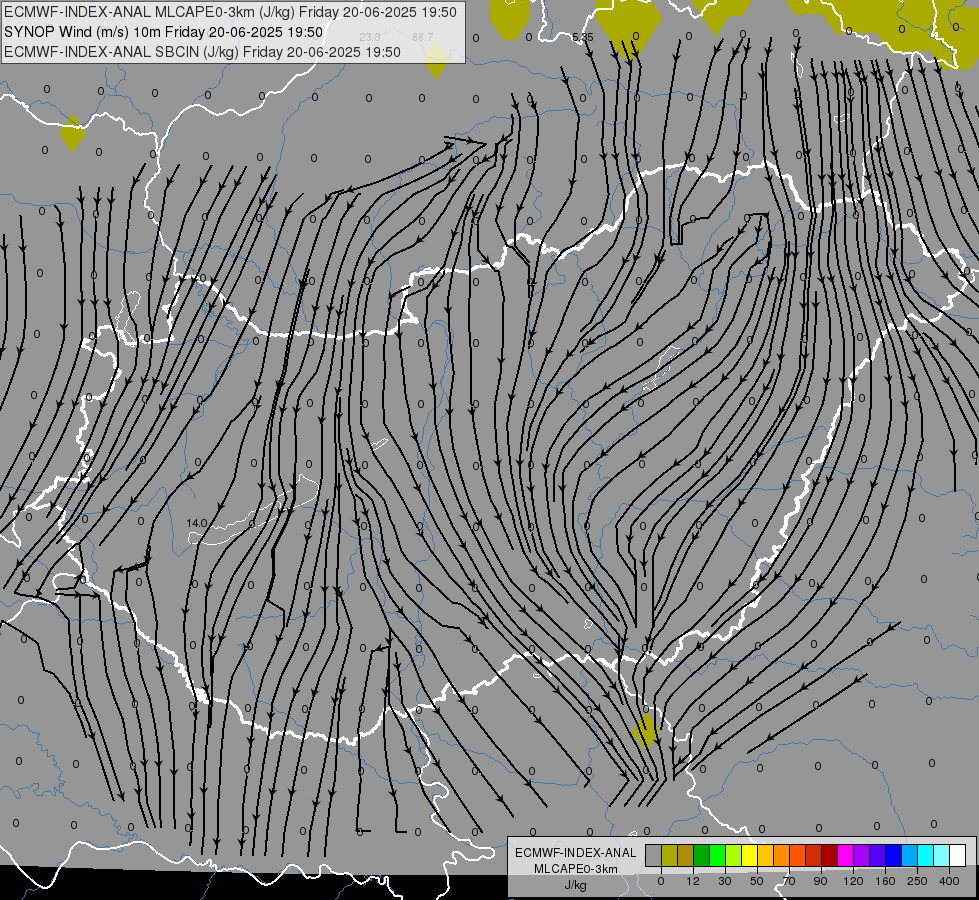Viewport: 979px width, 900px height.
Task: Click the legend tick value 160
Action: point(885,881)
